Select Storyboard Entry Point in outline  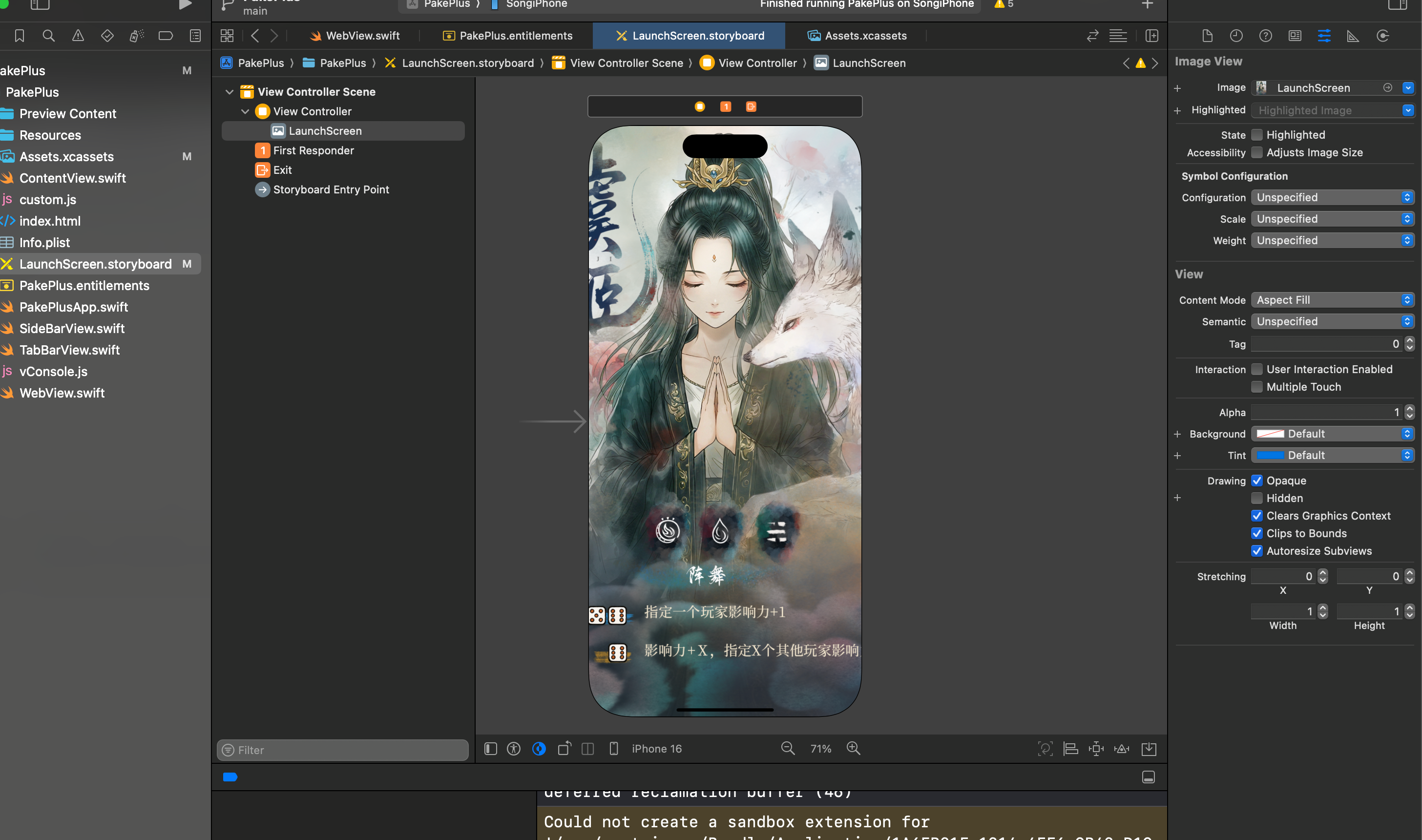coord(331,189)
